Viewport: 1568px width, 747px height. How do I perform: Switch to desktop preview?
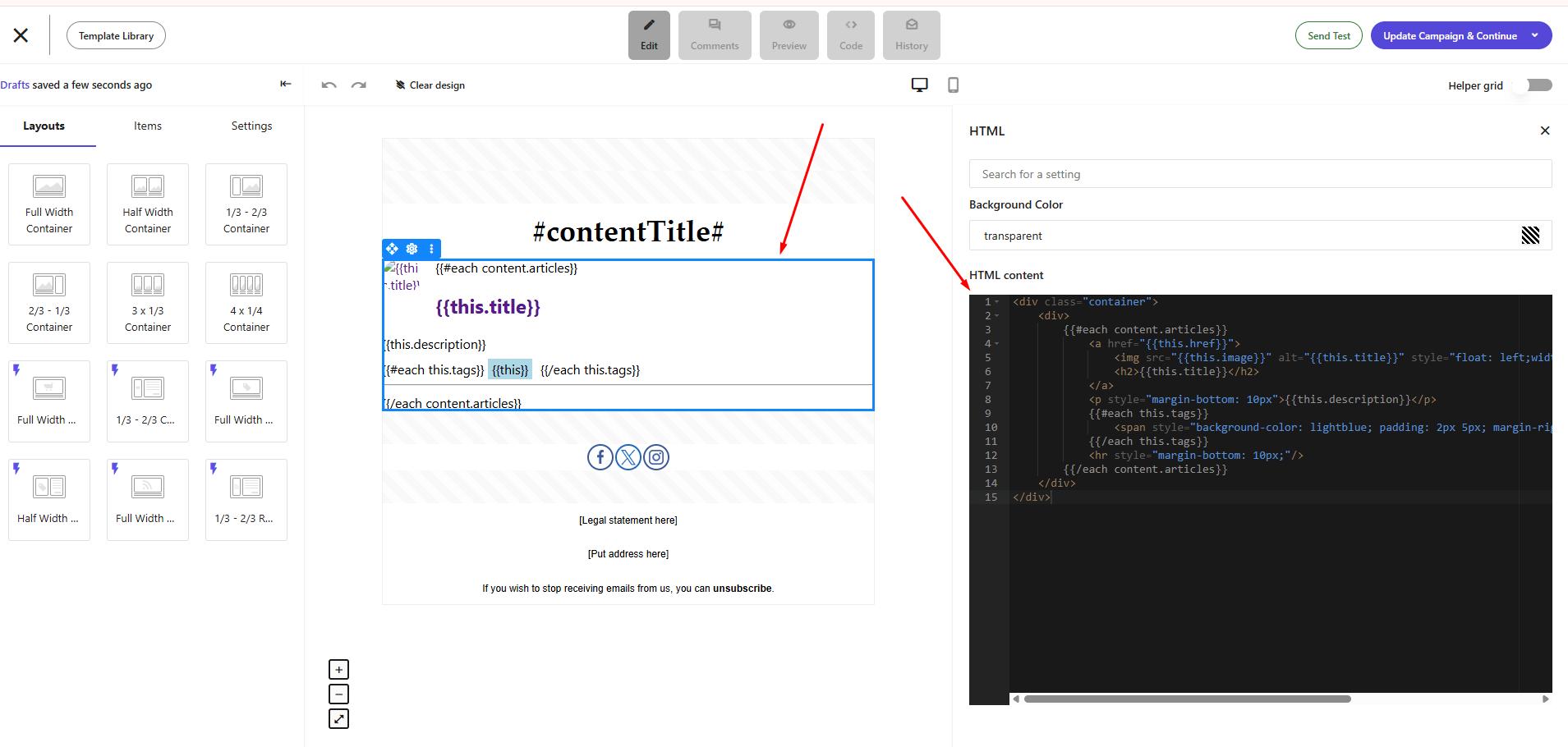[x=920, y=85]
